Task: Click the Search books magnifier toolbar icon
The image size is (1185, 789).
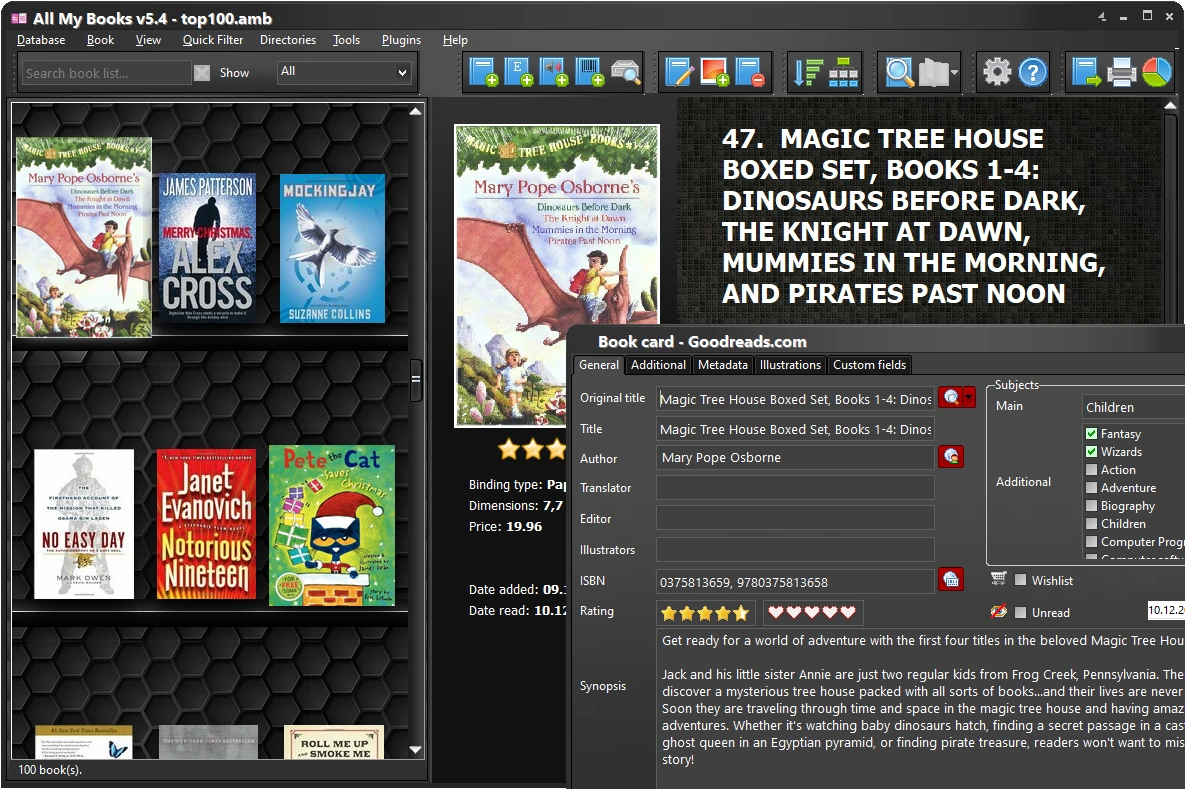Action: pyautogui.click(x=899, y=73)
